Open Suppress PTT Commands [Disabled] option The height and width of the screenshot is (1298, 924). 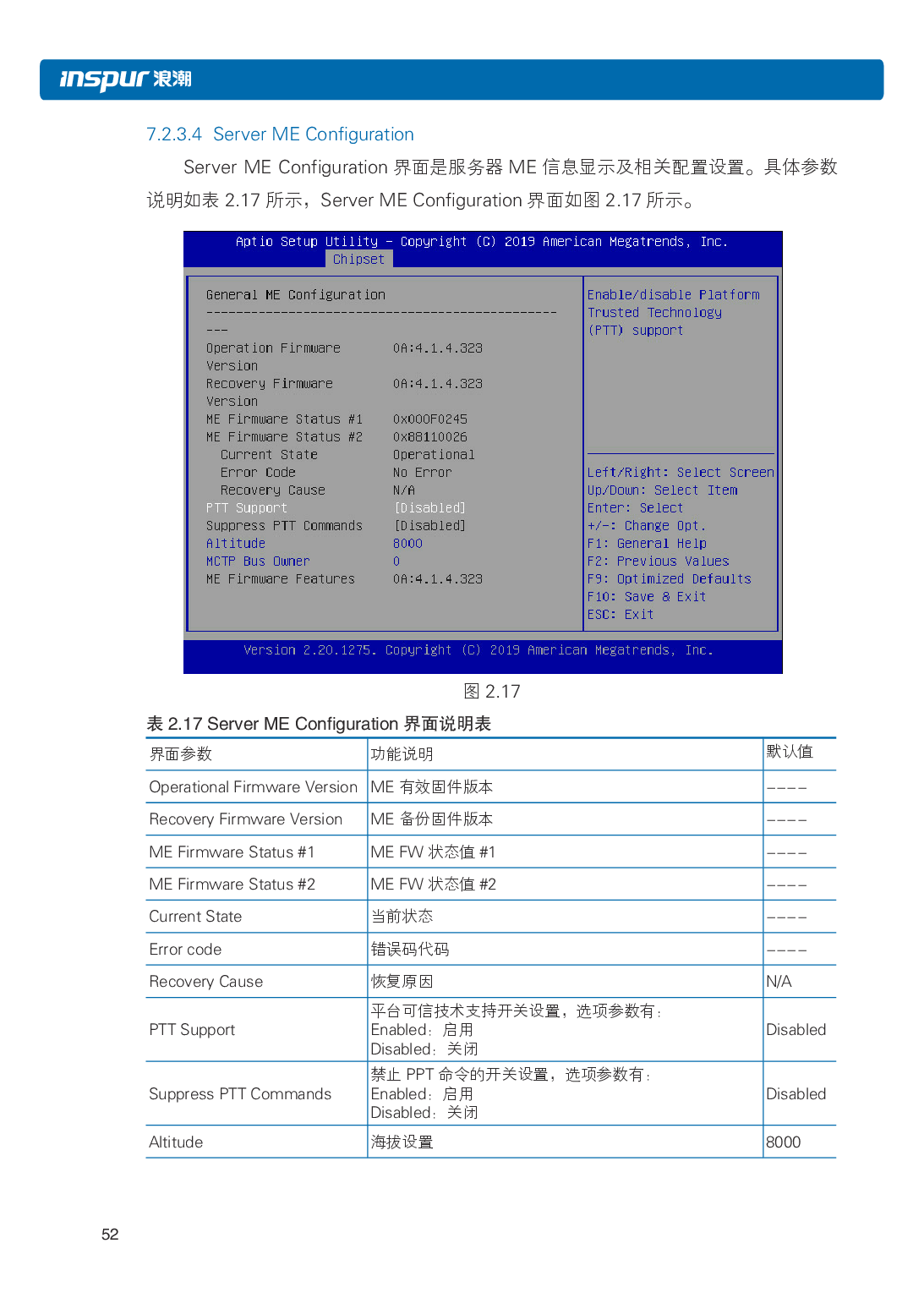pyautogui.click(x=284, y=525)
